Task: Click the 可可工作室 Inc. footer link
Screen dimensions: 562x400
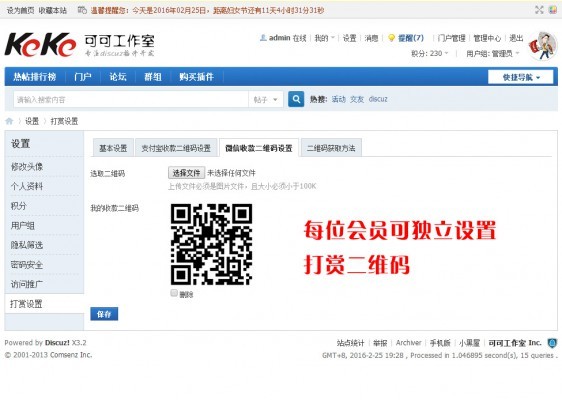Action: [515, 343]
